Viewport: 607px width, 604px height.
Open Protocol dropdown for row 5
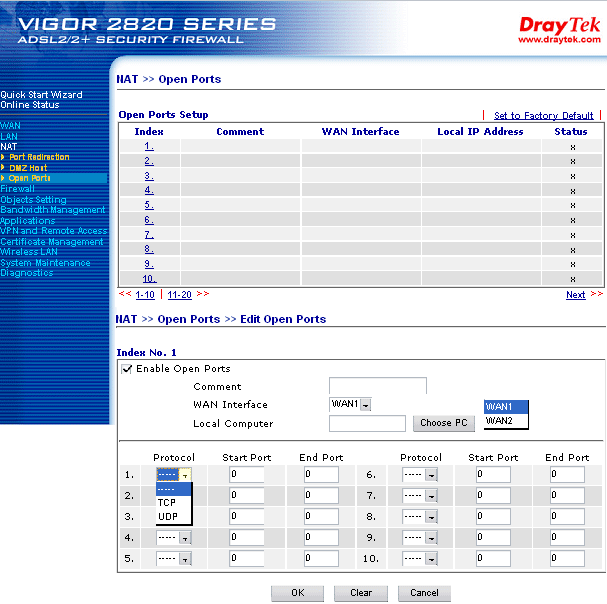(x=174, y=558)
